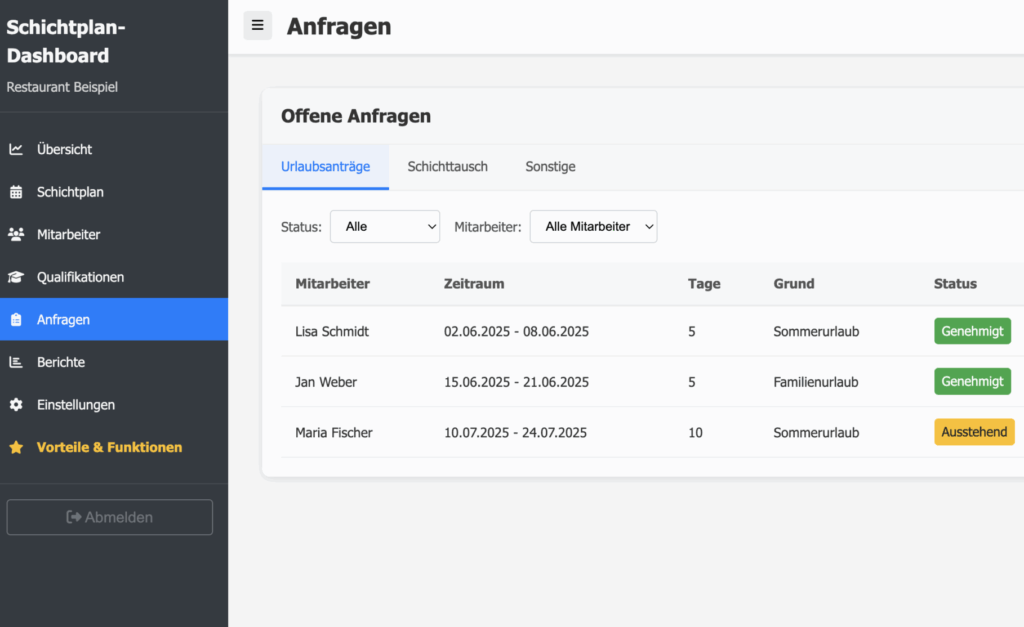
Task: Click the Berichte bar chart icon
Action: click(x=16, y=362)
